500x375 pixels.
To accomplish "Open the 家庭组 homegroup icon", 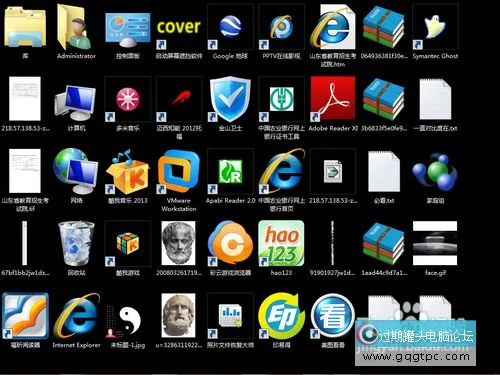I will point(435,171).
